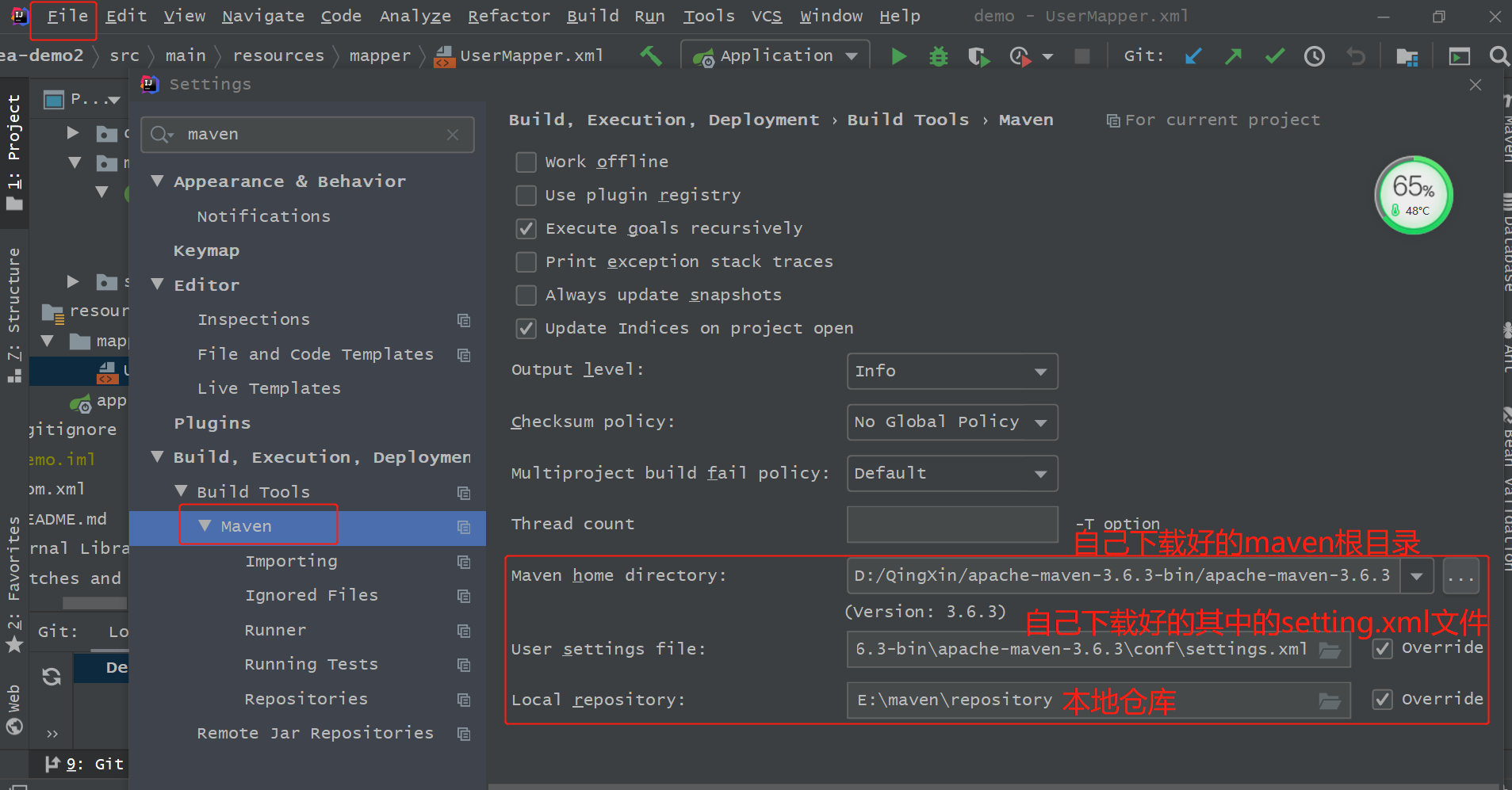Viewport: 1512px width, 790px height.
Task: Enable Work offline checkbox
Action: pyautogui.click(x=526, y=162)
